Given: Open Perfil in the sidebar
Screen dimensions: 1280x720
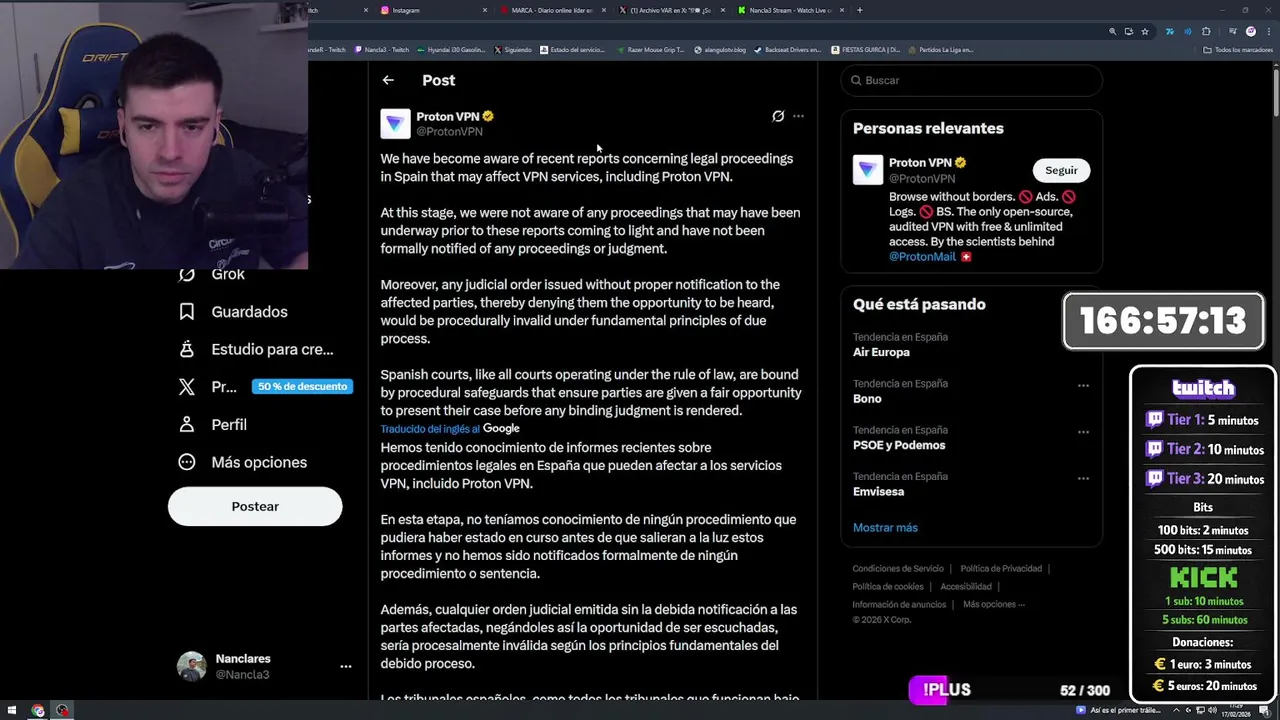Looking at the screenshot, I should pyautogui.click(x=213, y=425).
